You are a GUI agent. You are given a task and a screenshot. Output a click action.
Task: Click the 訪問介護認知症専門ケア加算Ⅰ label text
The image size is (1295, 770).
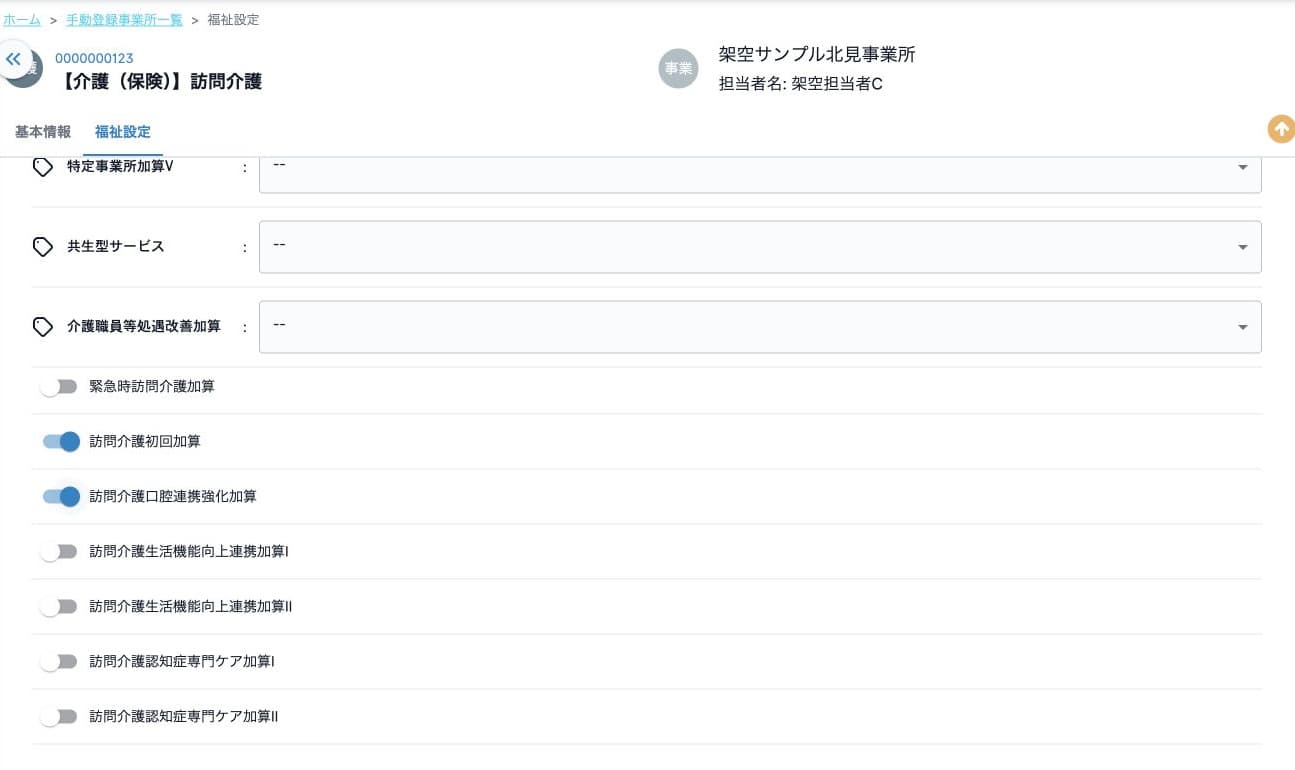[182, 662]
